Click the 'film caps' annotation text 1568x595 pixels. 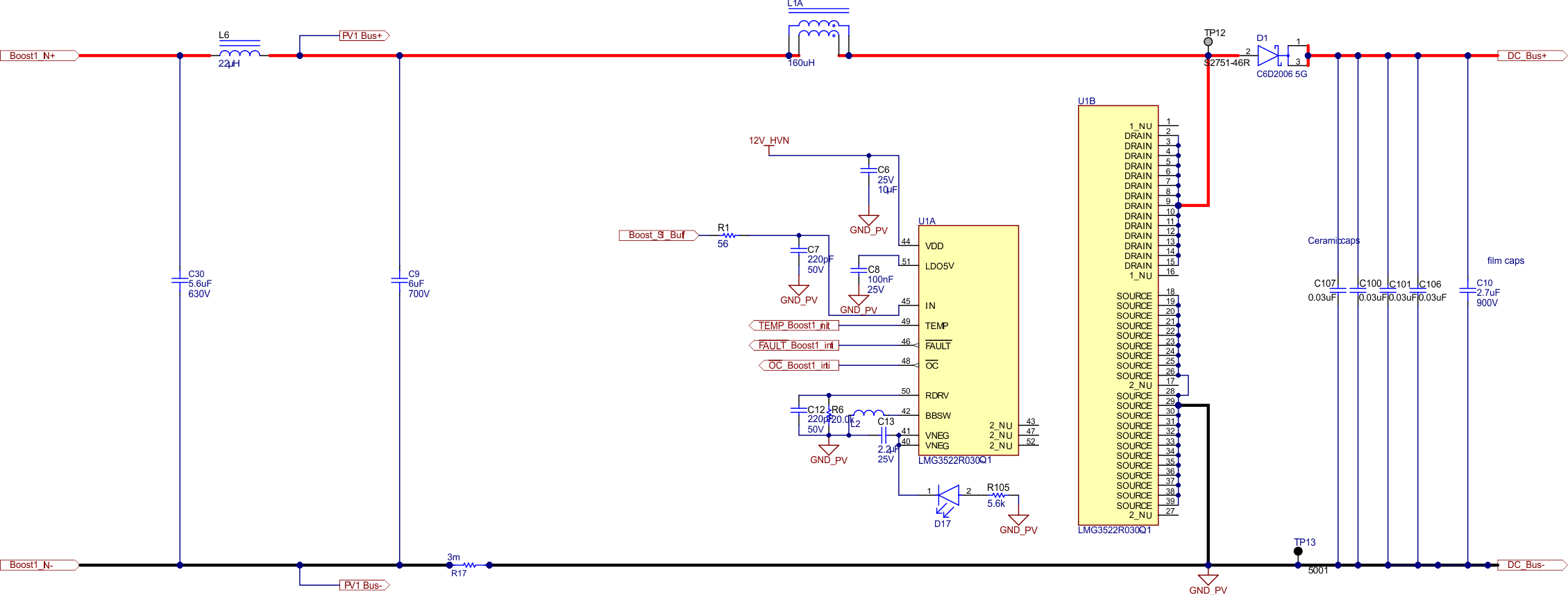[1506, 261]
